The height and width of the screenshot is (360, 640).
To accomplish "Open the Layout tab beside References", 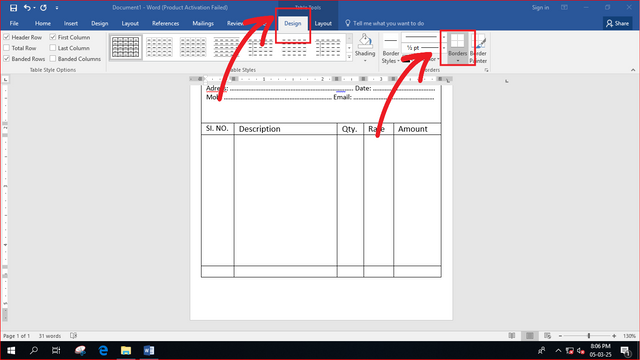I will 130,23.
